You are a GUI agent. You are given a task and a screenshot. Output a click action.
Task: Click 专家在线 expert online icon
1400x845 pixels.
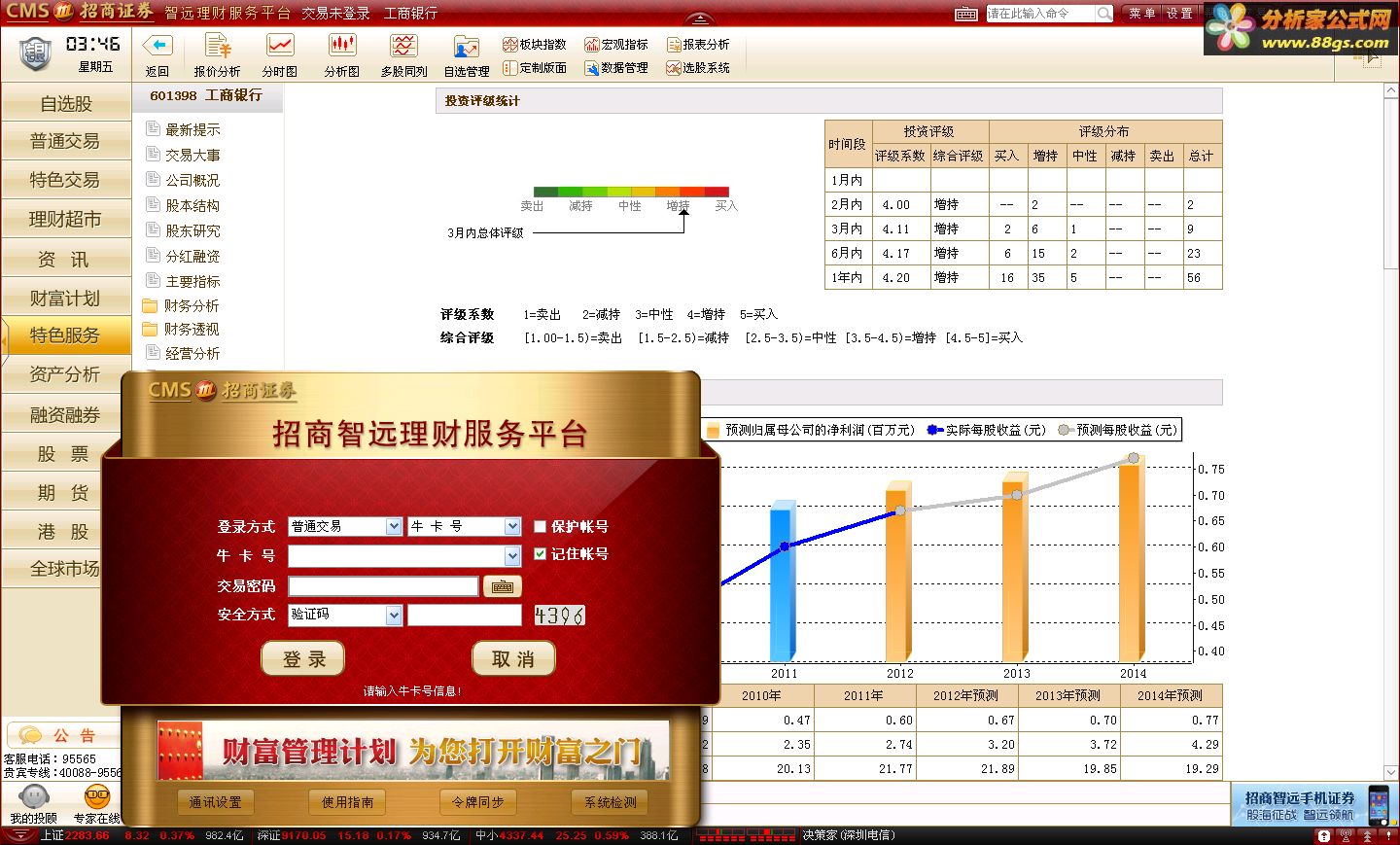point(96,797)
